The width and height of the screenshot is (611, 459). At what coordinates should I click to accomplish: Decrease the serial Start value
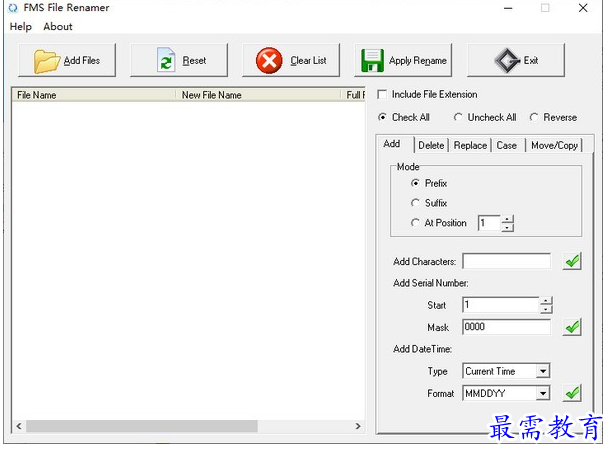546,309
